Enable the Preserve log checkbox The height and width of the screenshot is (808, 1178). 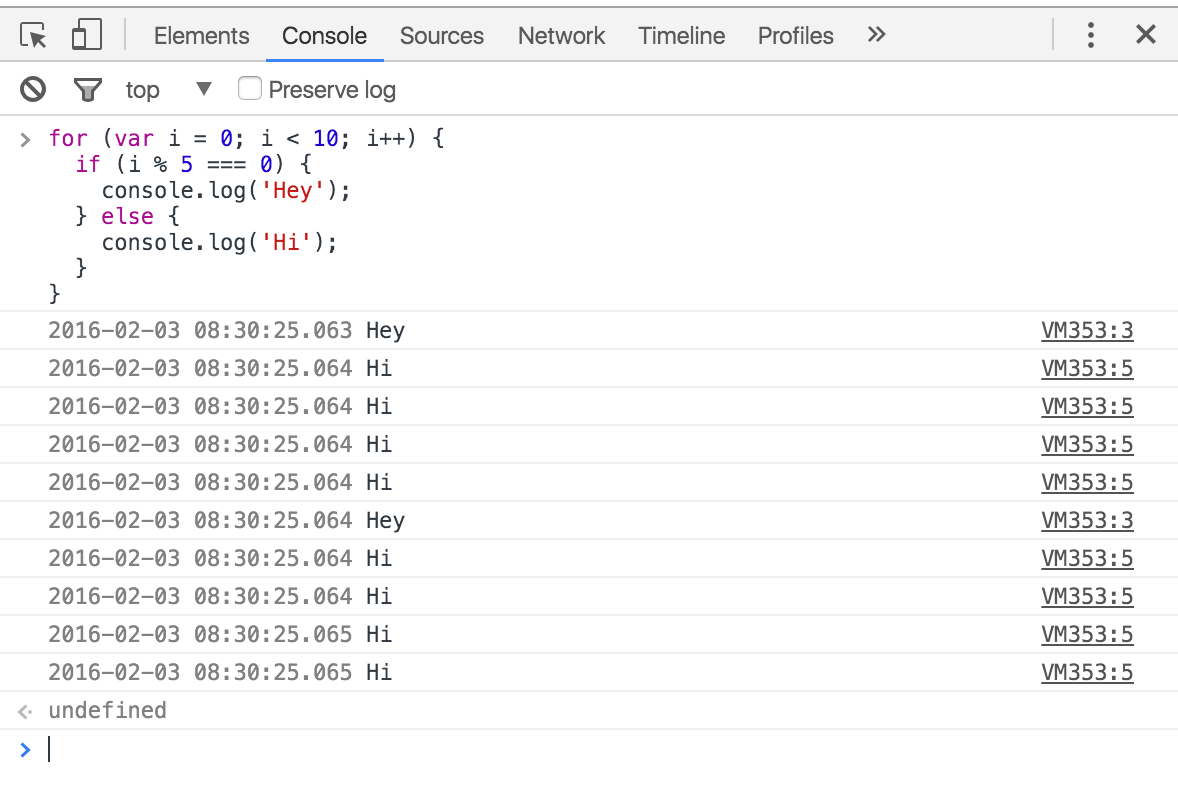[x=250, y=89]
